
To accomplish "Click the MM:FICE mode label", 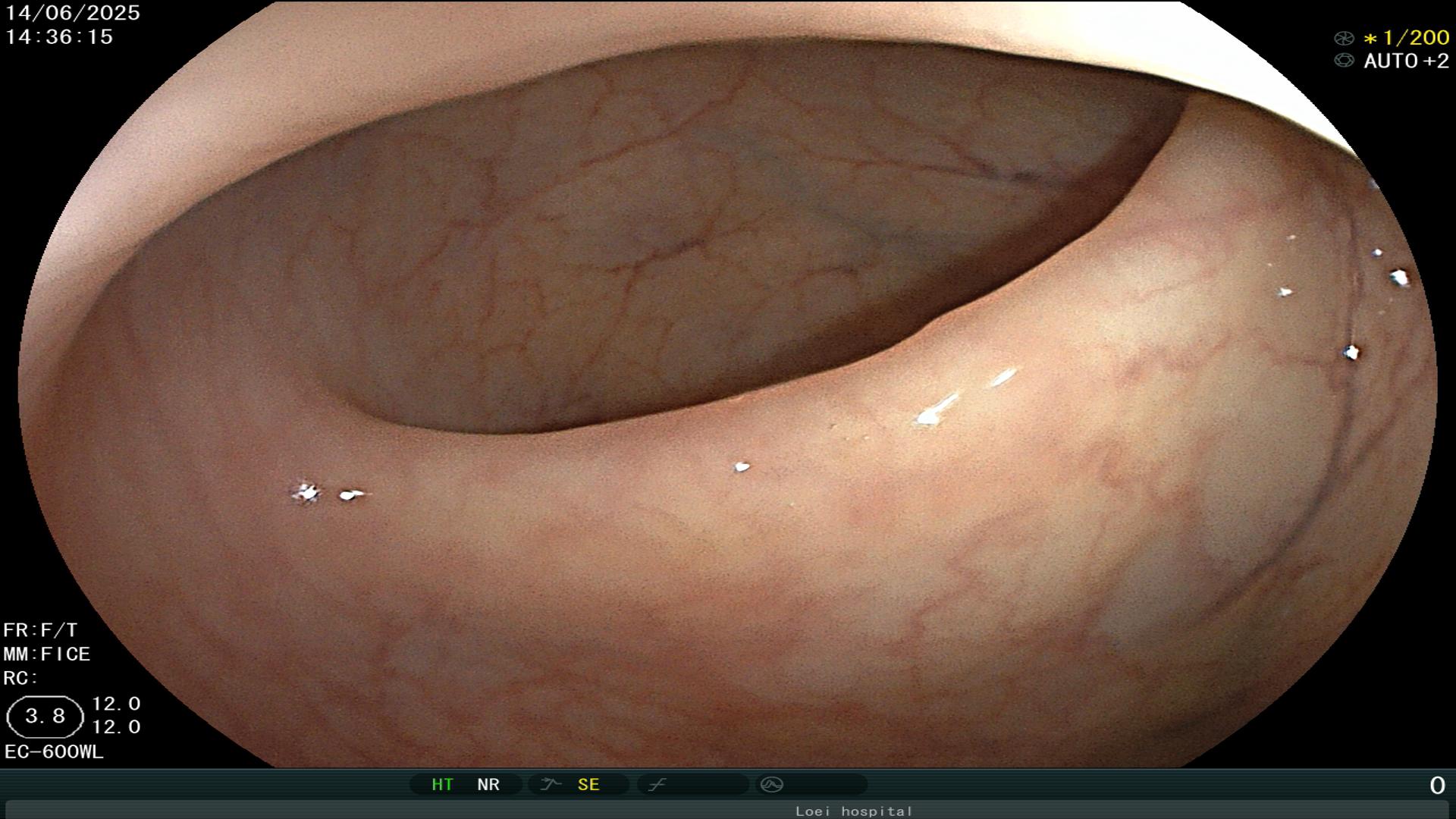I will [x=47, y=654].
